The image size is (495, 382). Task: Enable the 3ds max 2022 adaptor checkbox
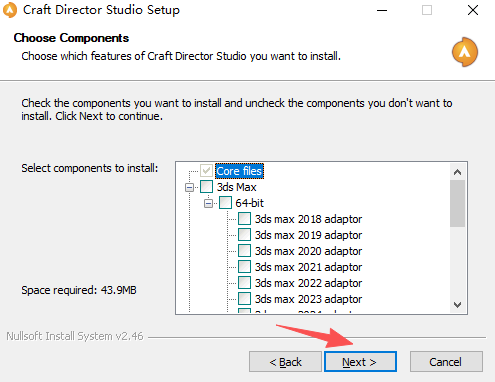click(x=244, y=283)
